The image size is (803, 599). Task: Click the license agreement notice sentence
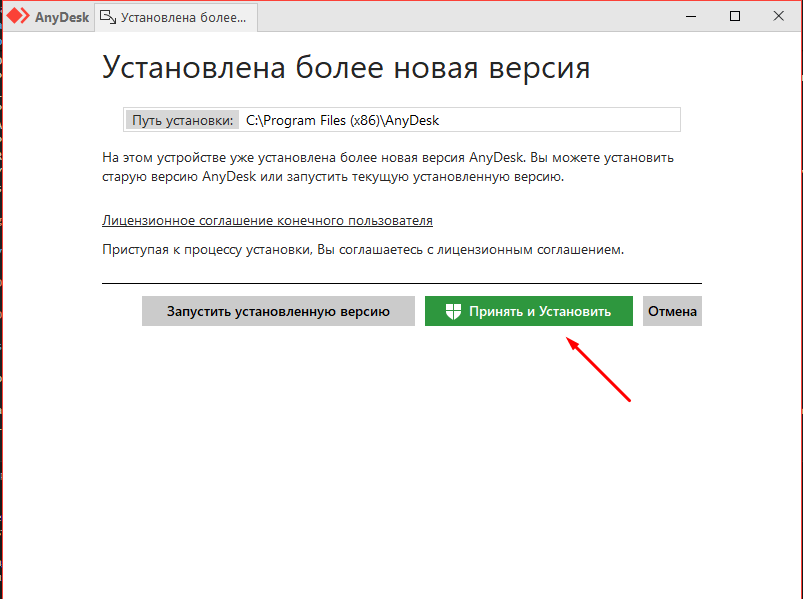(363, 250)
